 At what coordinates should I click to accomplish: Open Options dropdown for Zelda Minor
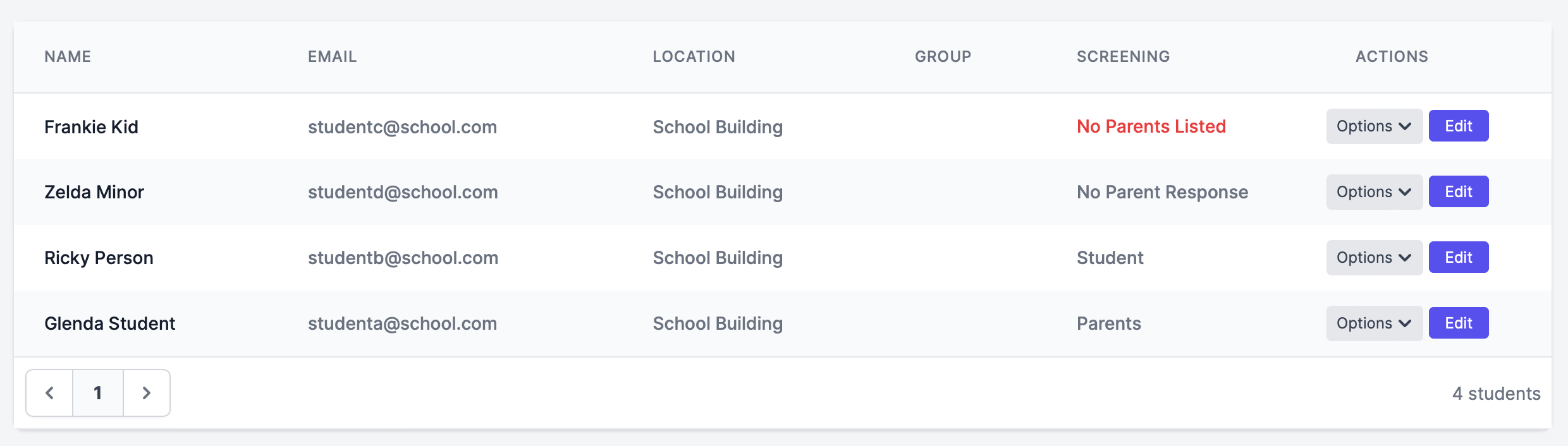[x=1374, y=192]
